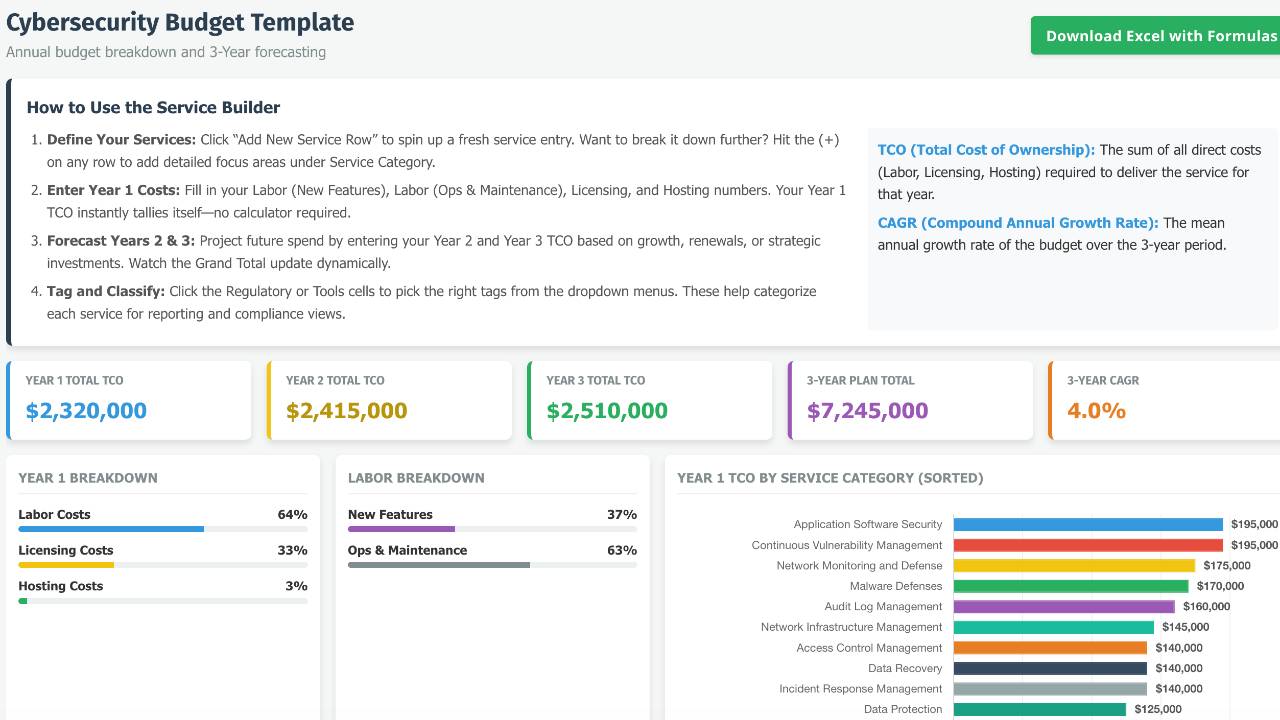Click the Ops & Maintenance labor bar

click(x=492, y=565)
